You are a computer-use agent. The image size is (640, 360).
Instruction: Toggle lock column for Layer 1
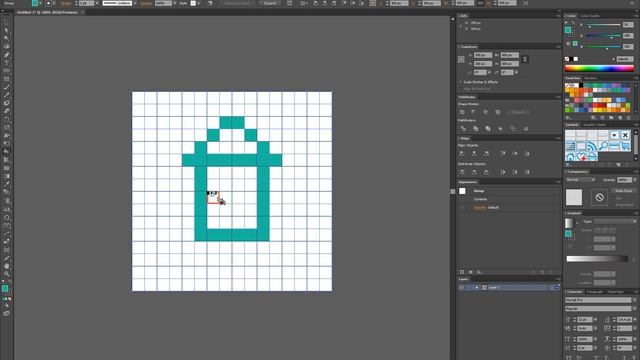point(469,287)
